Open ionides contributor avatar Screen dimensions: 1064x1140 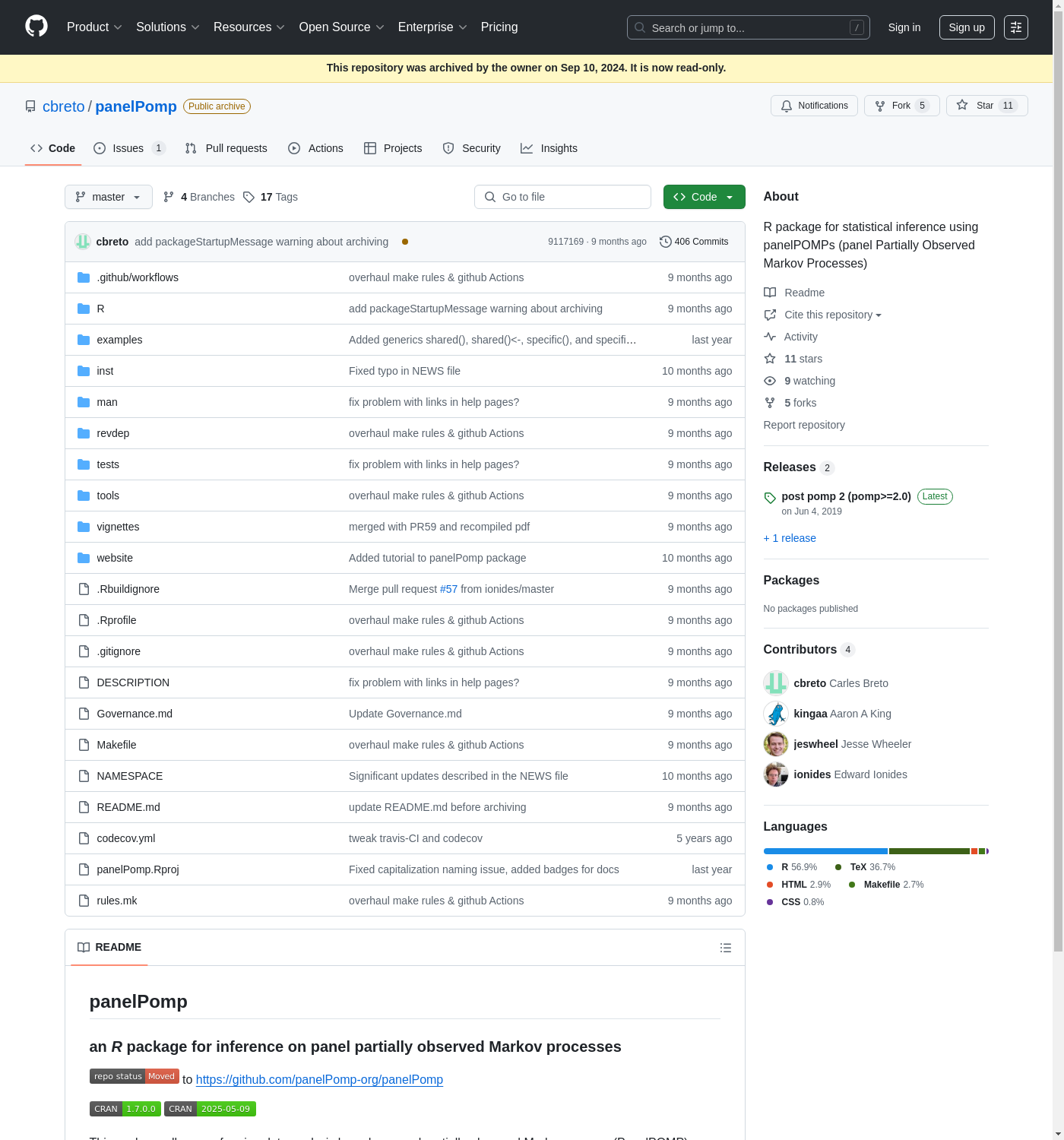[776, 774]
